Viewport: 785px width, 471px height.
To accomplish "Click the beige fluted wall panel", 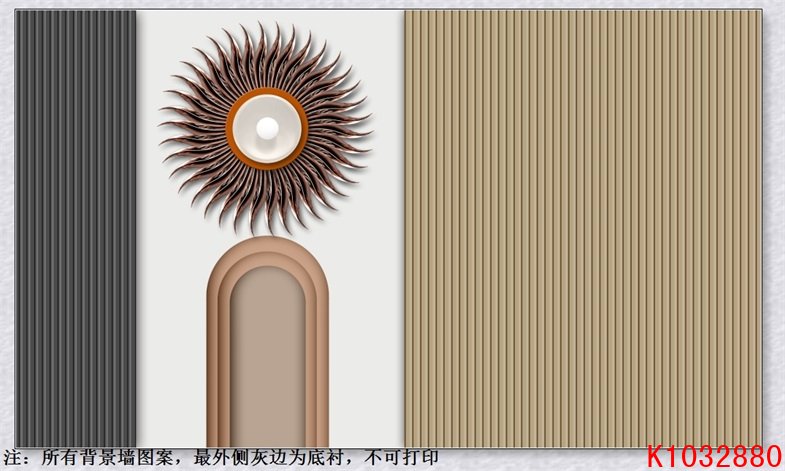I will pyautogui.click(x=583, y=228).
